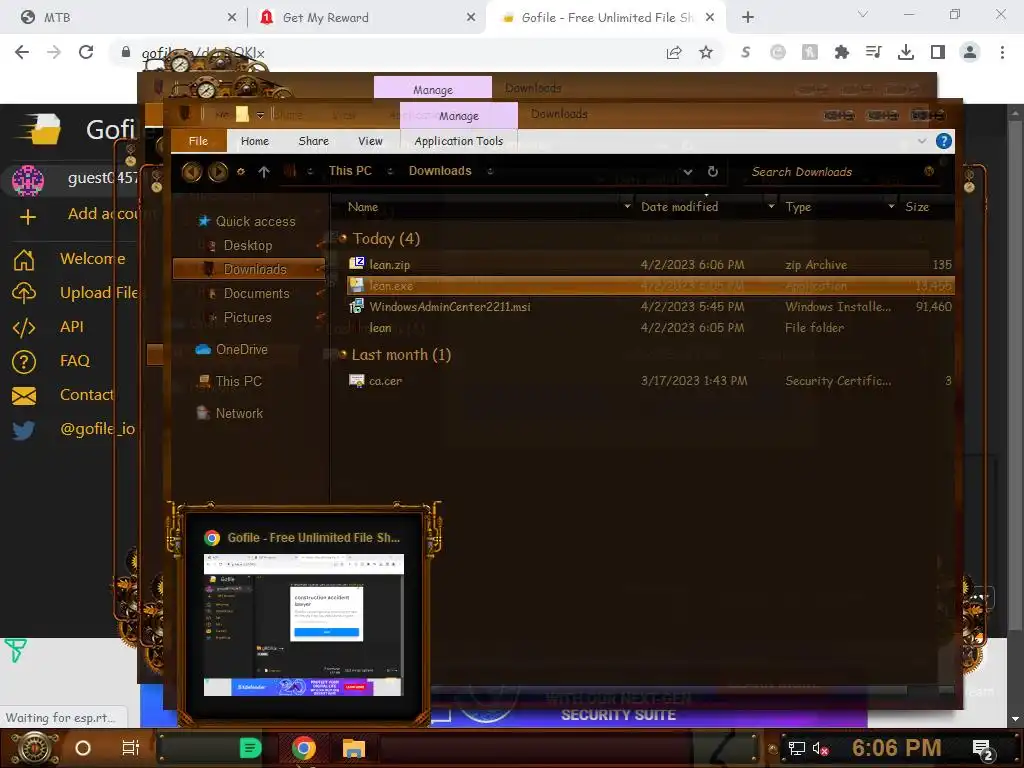The image size is (1024, 768).
Task: Select the lean.zip file
Action: [x=650, y=264]
